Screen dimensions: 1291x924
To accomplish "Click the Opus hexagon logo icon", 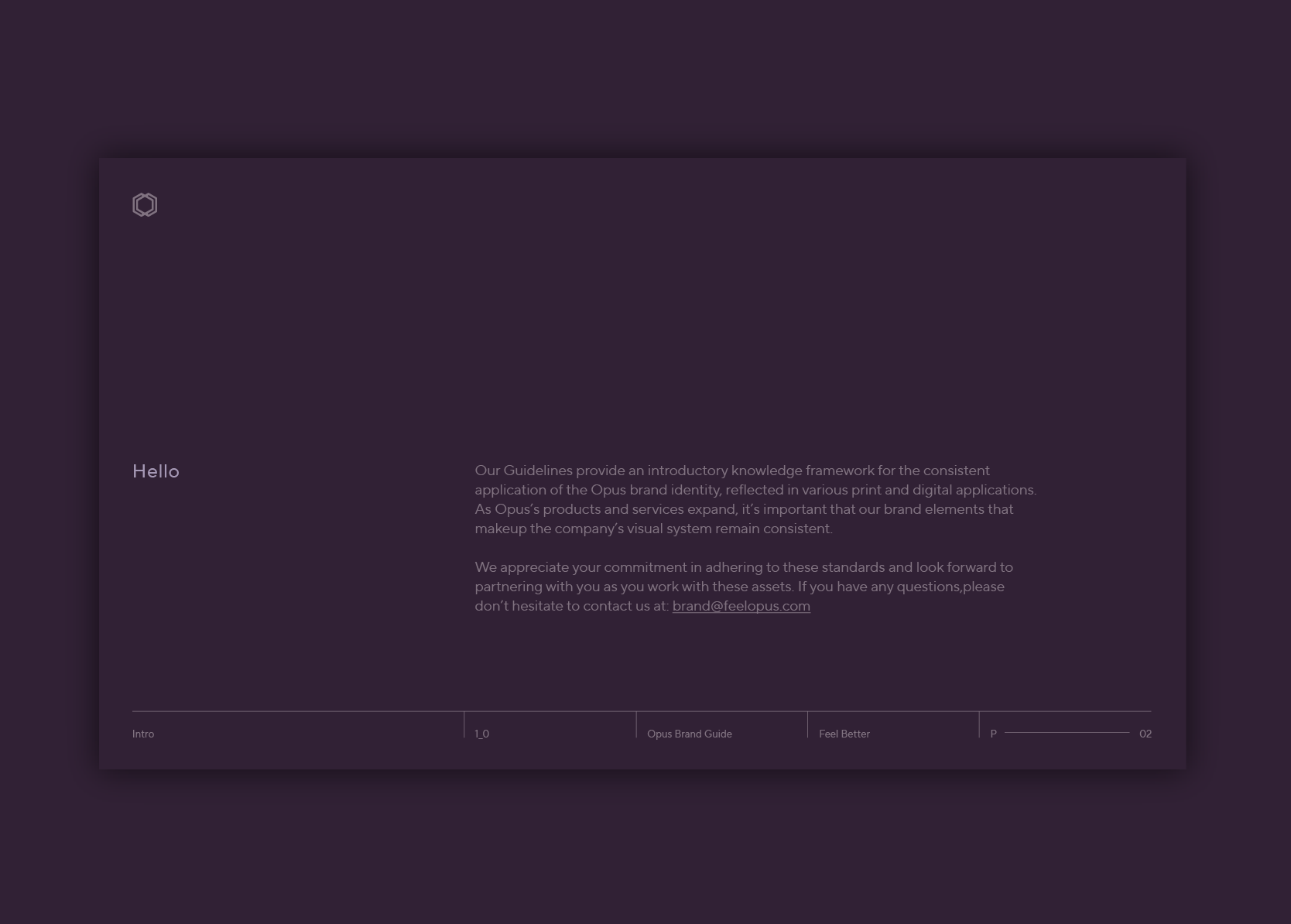I will click(x=145, y=205).
